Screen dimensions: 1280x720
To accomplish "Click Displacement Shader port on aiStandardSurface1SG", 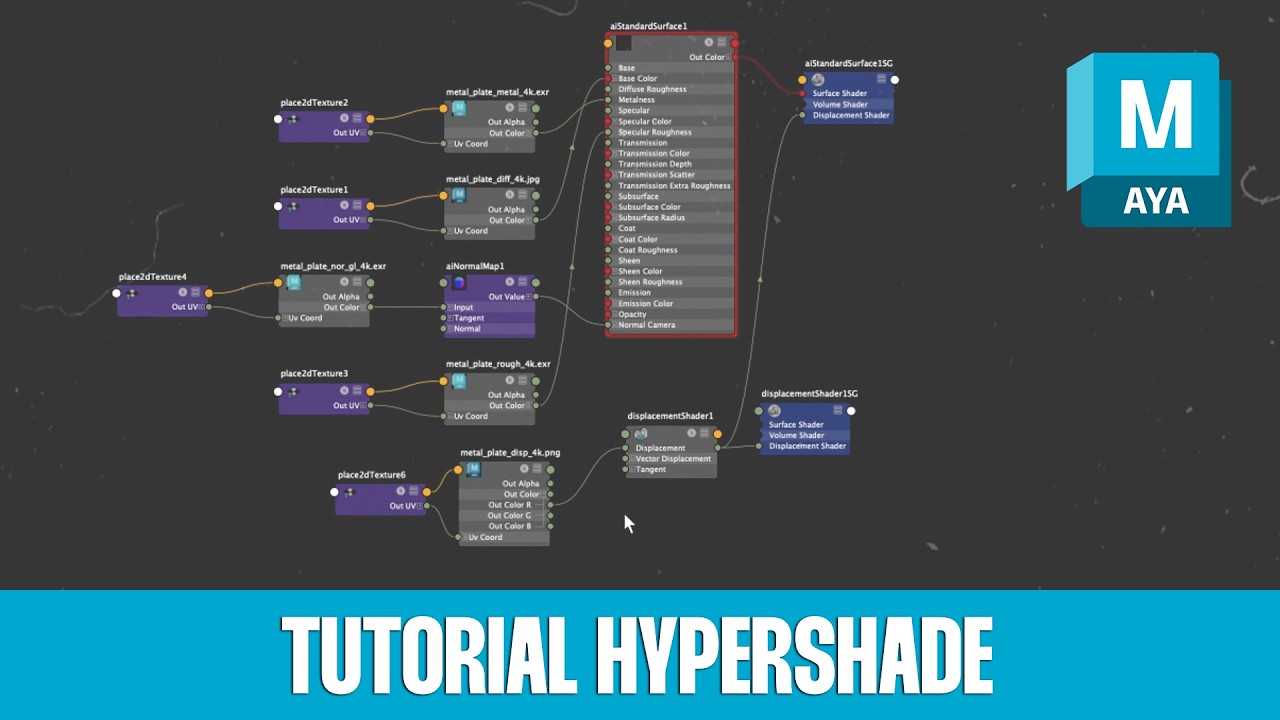I will tap(802, 115).
